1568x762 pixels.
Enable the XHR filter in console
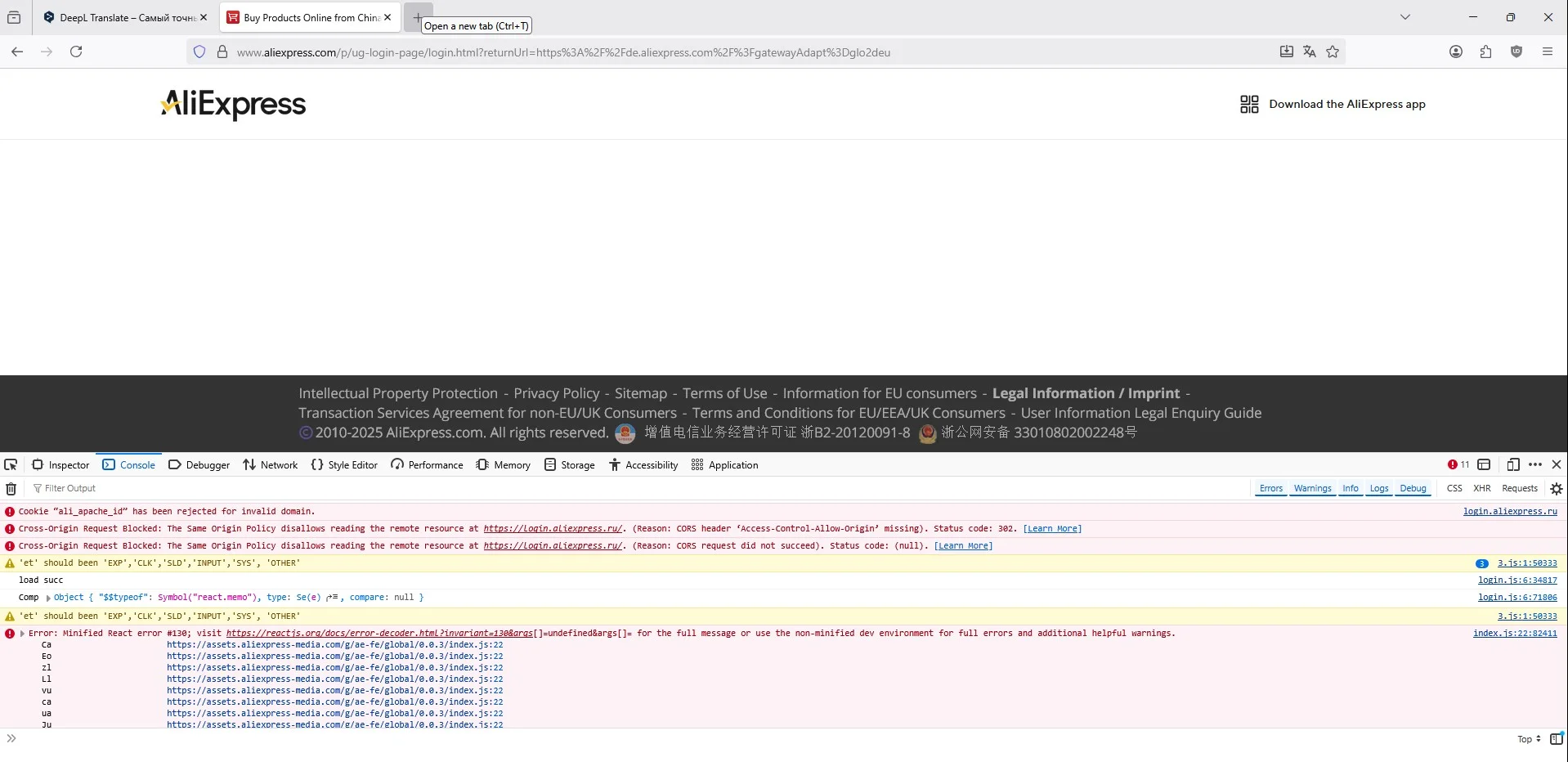coord(1482,488)
